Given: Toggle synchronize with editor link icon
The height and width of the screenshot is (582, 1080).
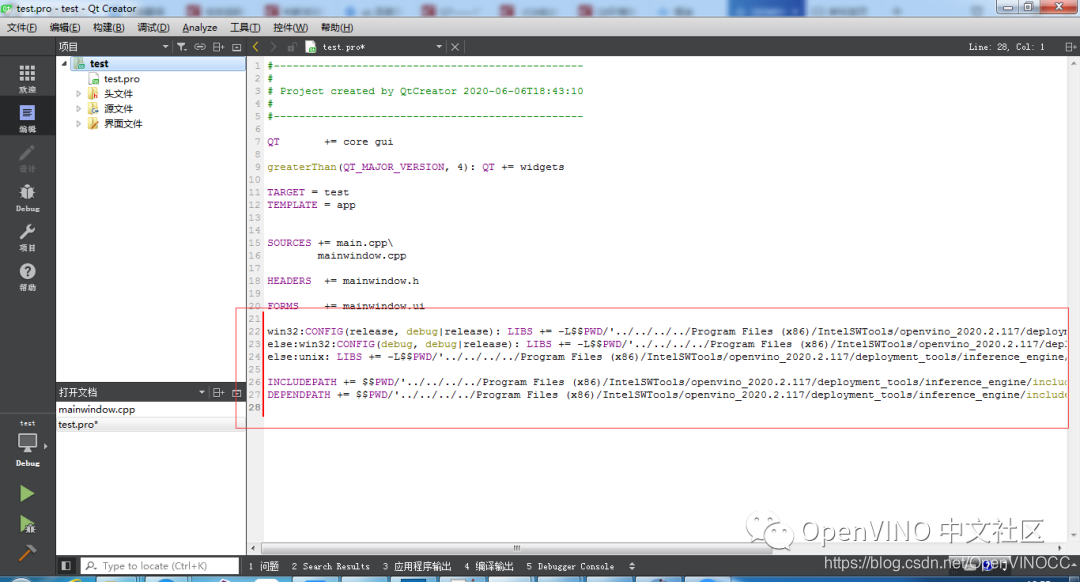Looking at the screenshot, I should [x=200, y=47].
